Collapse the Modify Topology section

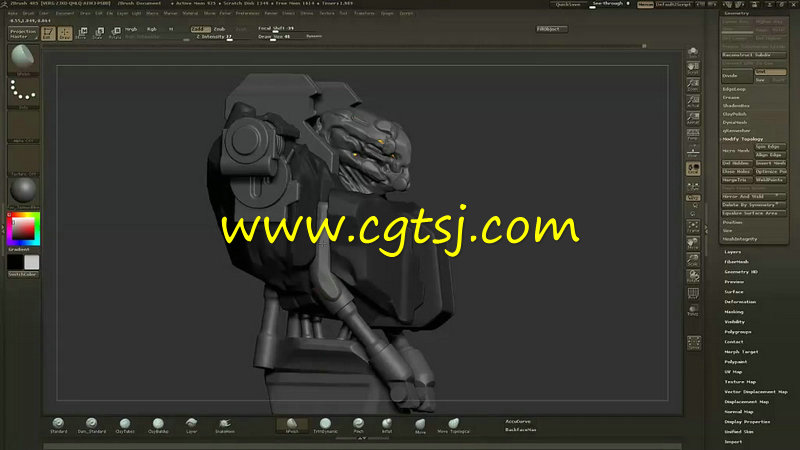[743, 139]
